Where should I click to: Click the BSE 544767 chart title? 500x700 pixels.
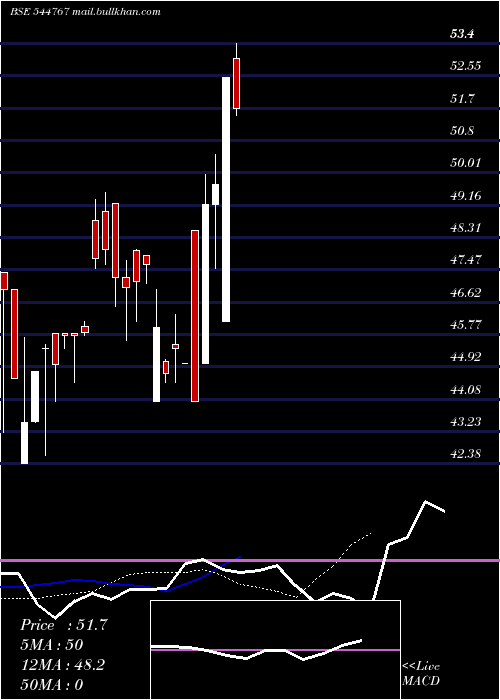point(85,12)
